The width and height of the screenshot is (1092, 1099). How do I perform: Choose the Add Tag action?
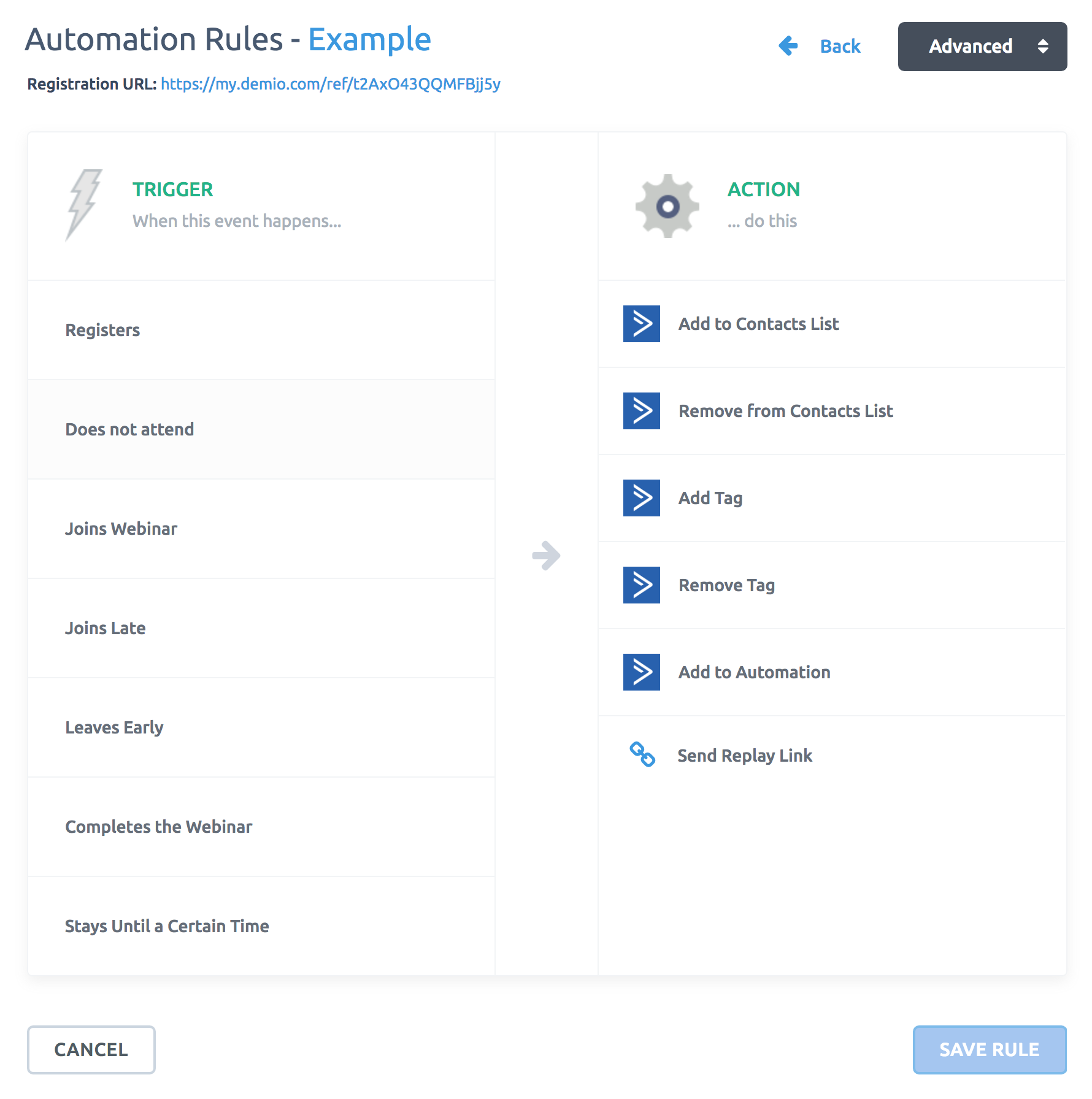tap(832, 498)
